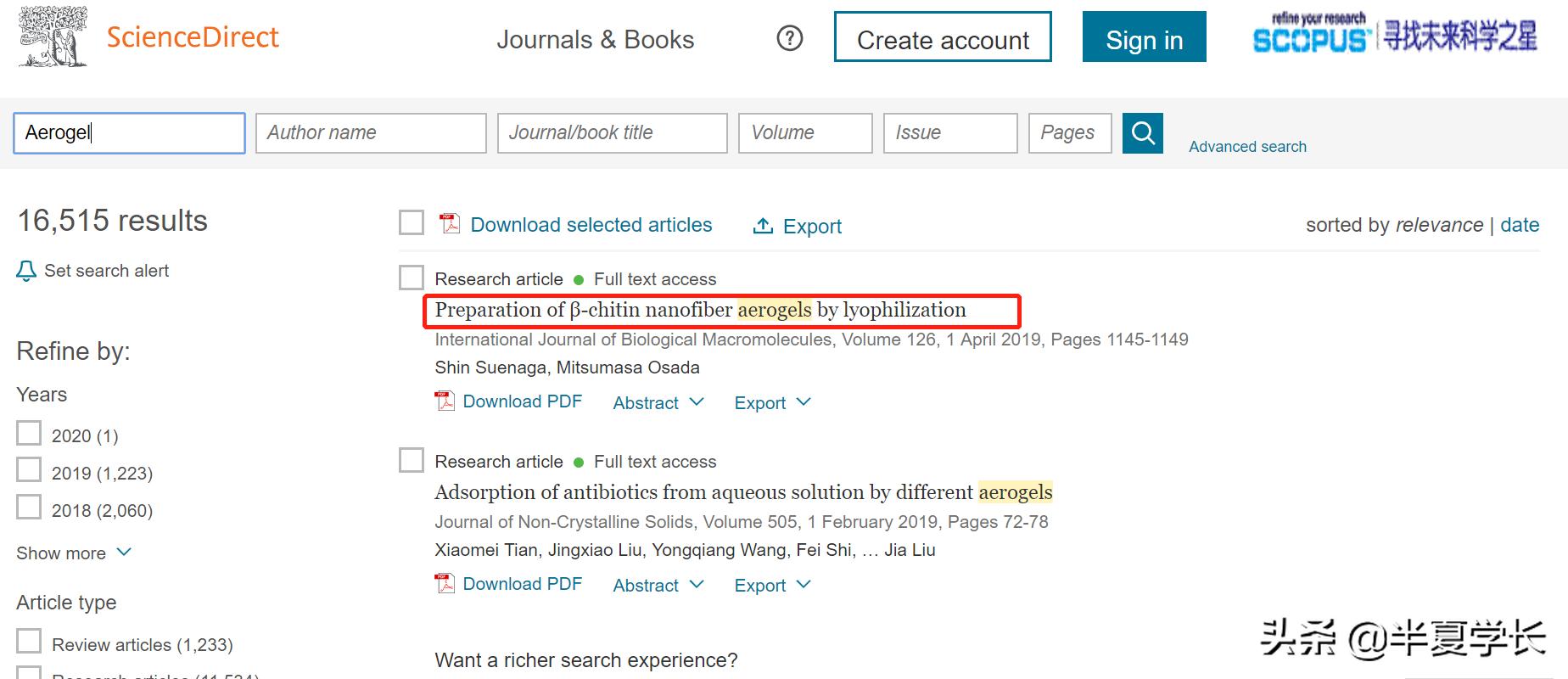This screenshot has width=1568, height=679.
Task: Expand Abstract of the β-chitin article
Action: tap(658, 402)
